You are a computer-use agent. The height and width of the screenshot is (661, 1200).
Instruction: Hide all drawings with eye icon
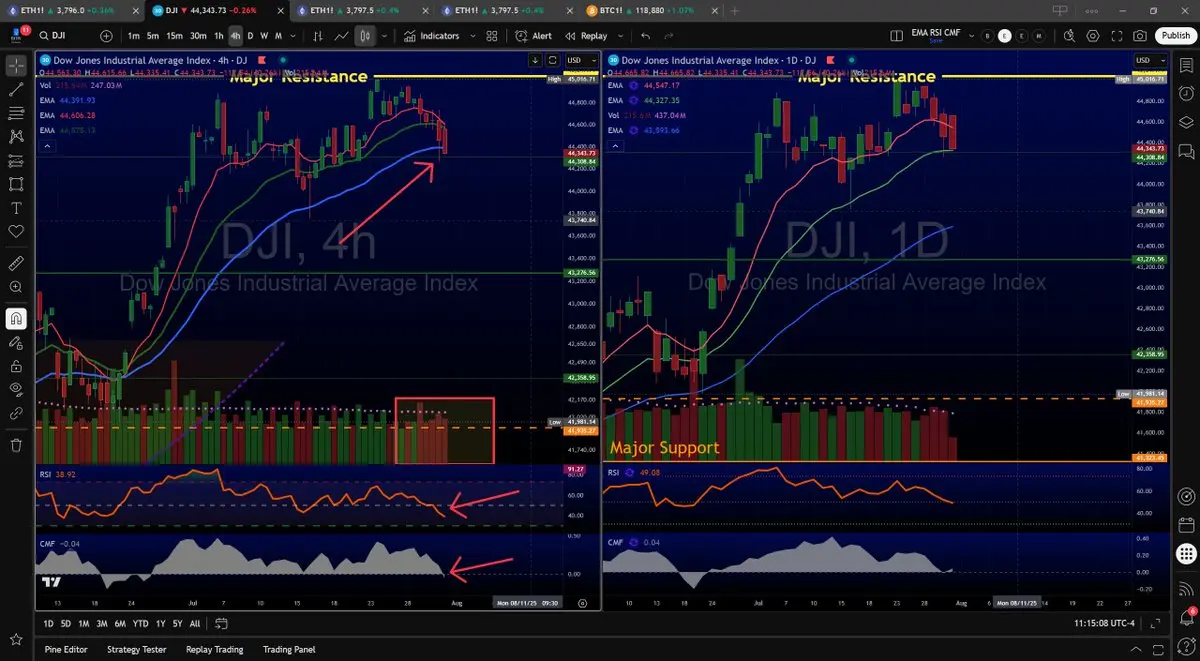click(16, 389)
